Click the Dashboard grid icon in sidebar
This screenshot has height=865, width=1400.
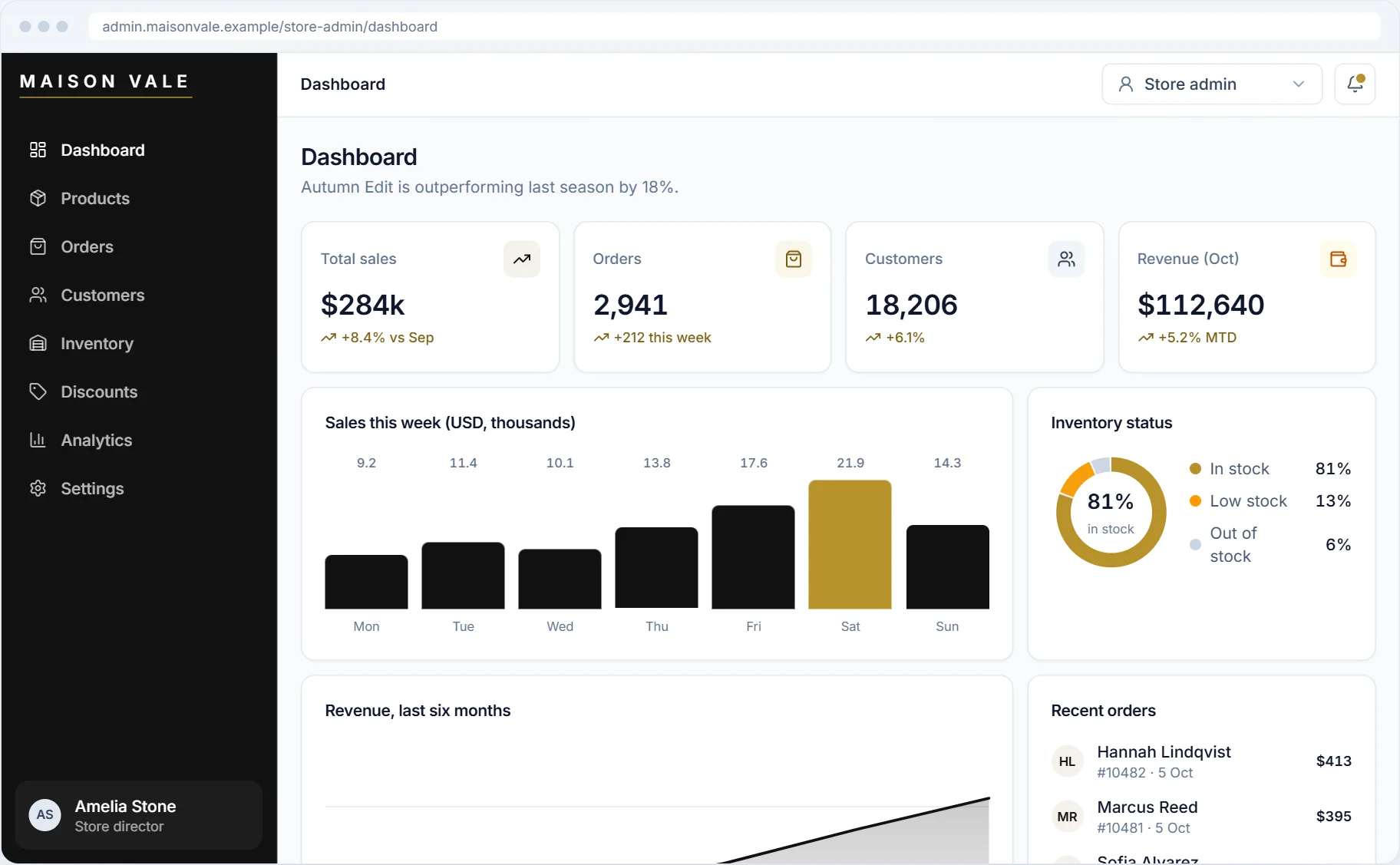pyautogui.click(x=38, y=150)
